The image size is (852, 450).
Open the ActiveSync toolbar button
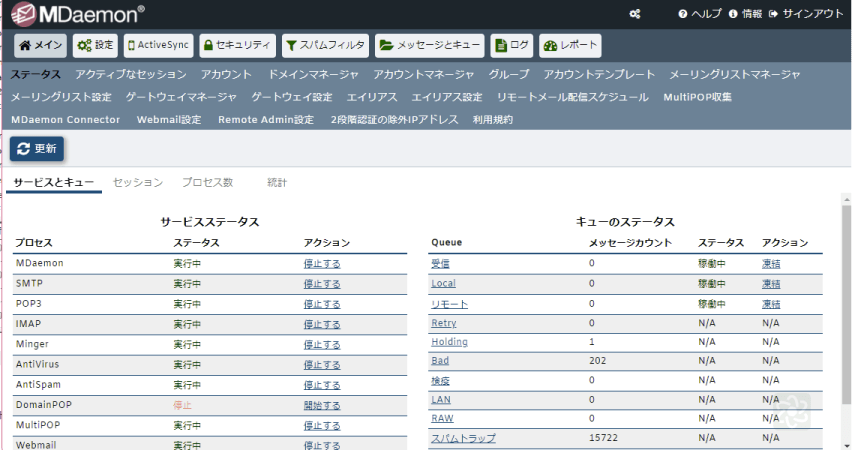tap(158, 45)
